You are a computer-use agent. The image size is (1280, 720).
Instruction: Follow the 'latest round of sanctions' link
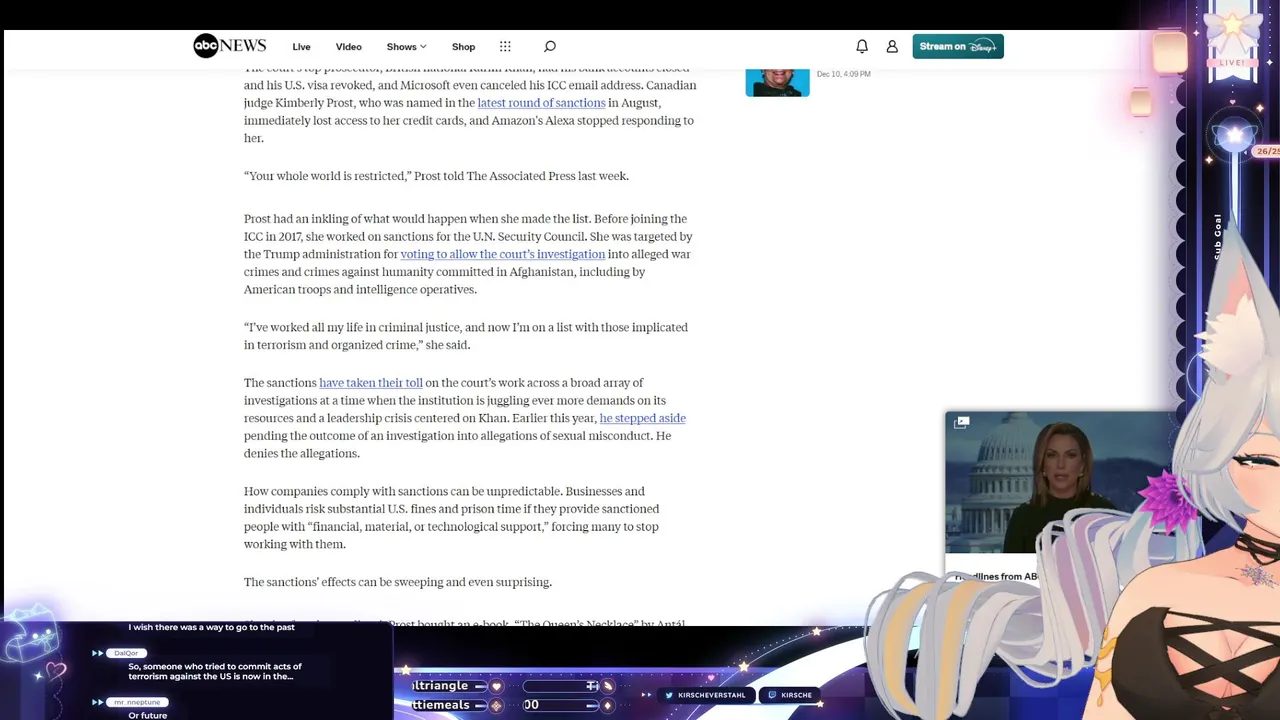pyautogui.click(x=541, y=103)
